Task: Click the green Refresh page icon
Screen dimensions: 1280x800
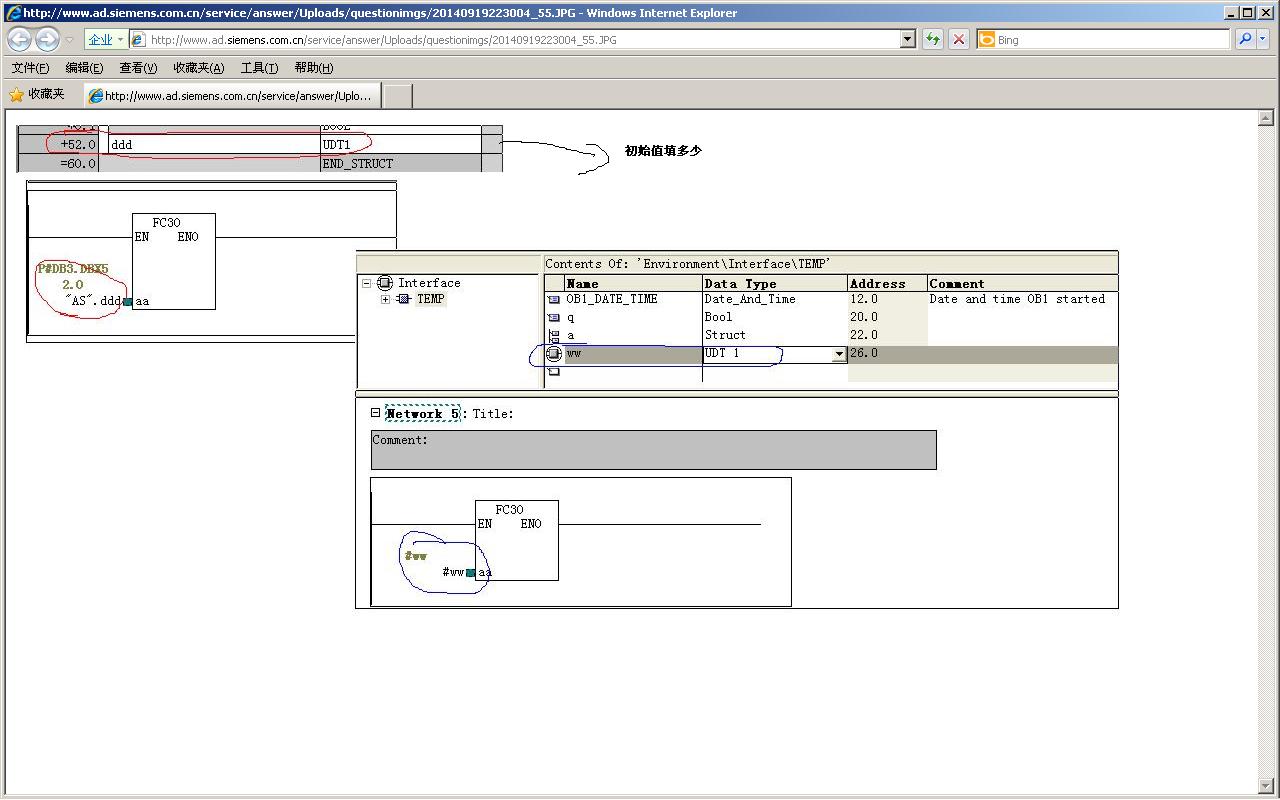Action: click(933, 39)
